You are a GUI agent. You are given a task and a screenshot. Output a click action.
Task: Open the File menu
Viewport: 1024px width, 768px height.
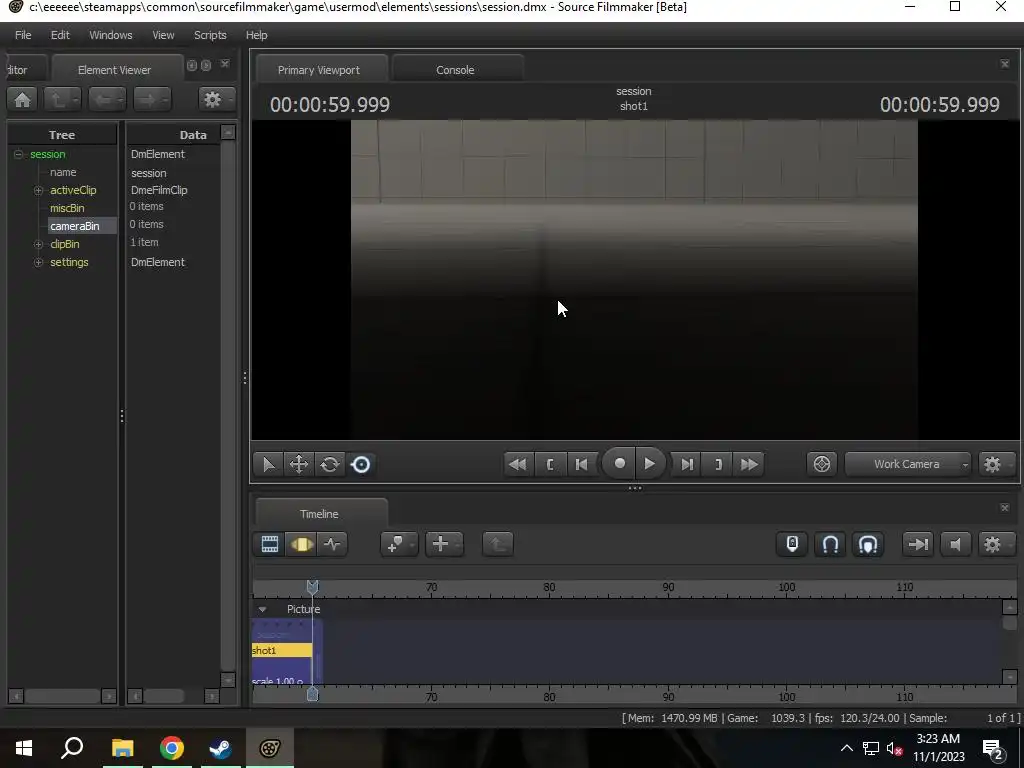[23, 35]
